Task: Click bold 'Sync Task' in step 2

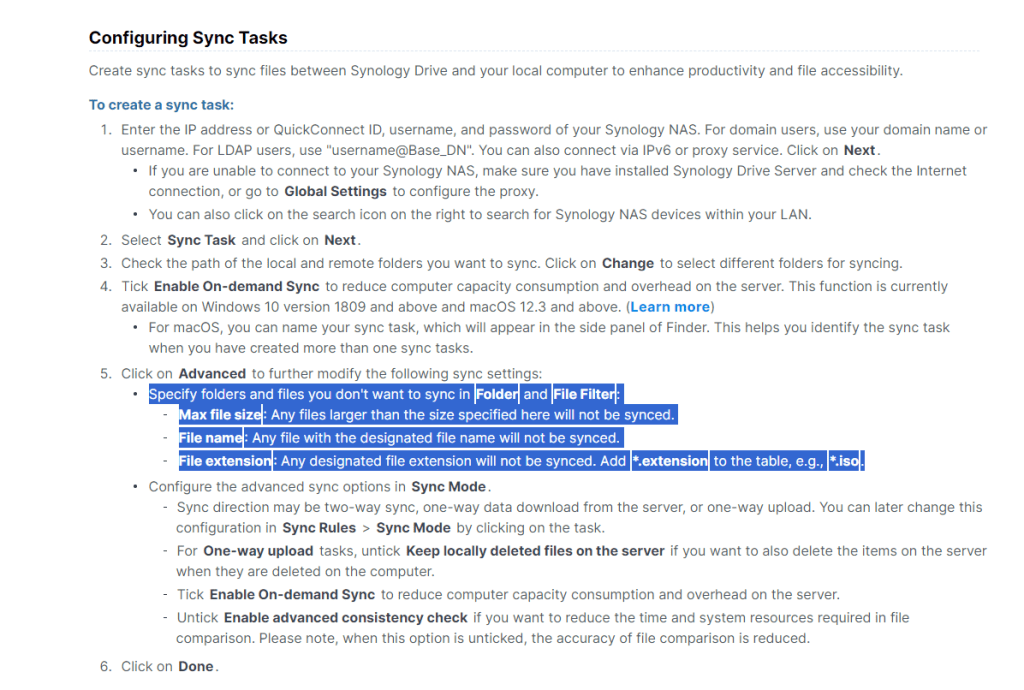Action: pyautogui.click(x=201, y=240)
